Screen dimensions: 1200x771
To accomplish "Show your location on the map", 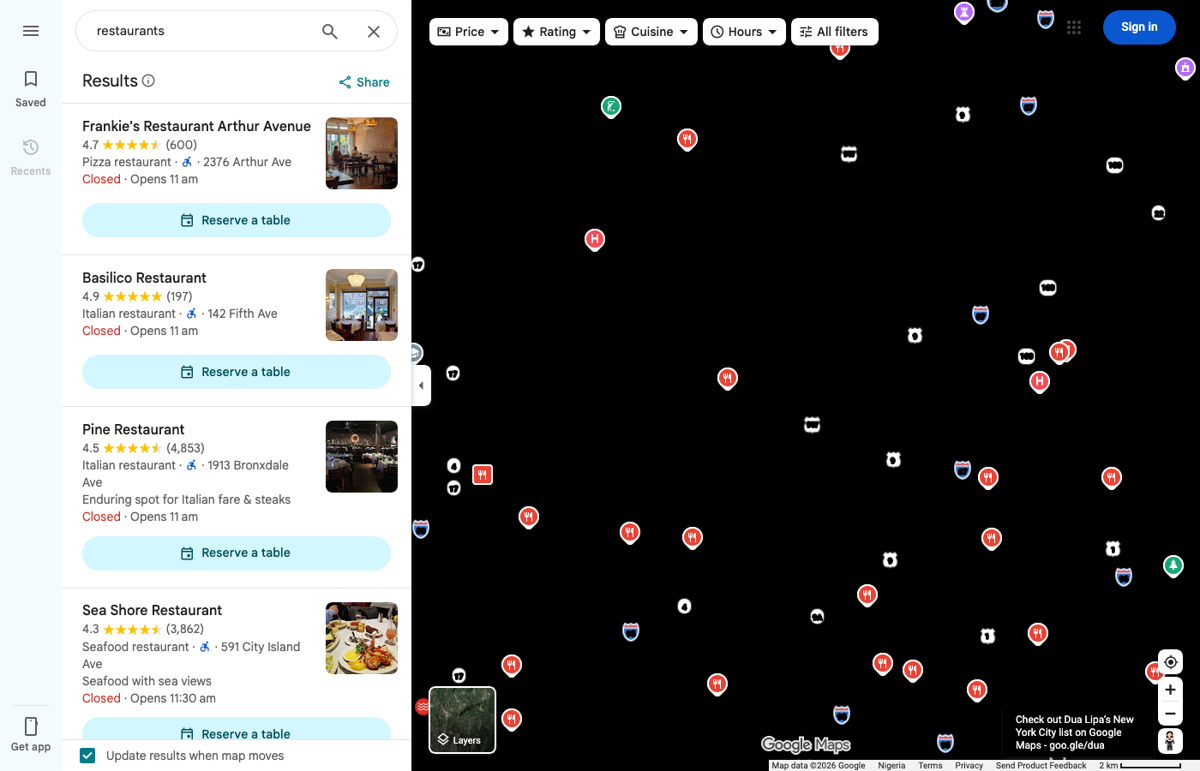I will coord(1170,662).
